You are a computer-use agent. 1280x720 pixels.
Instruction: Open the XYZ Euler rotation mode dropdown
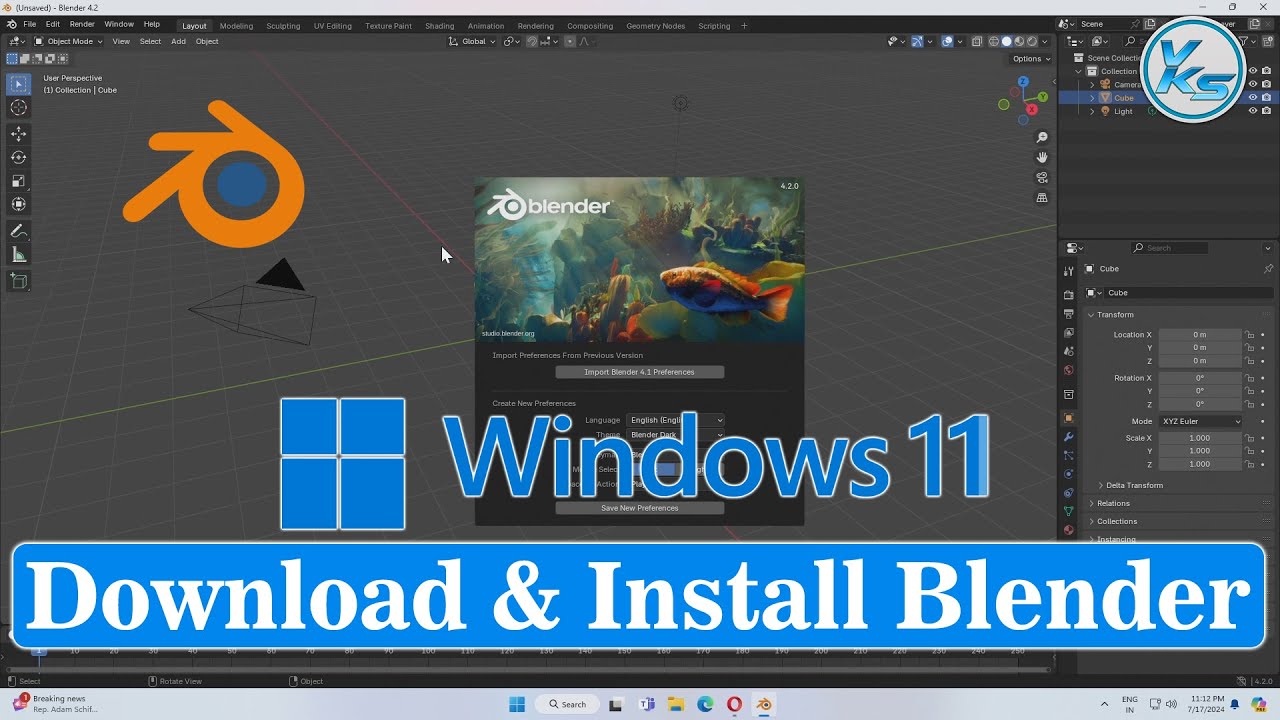(x=1199, y=421)
